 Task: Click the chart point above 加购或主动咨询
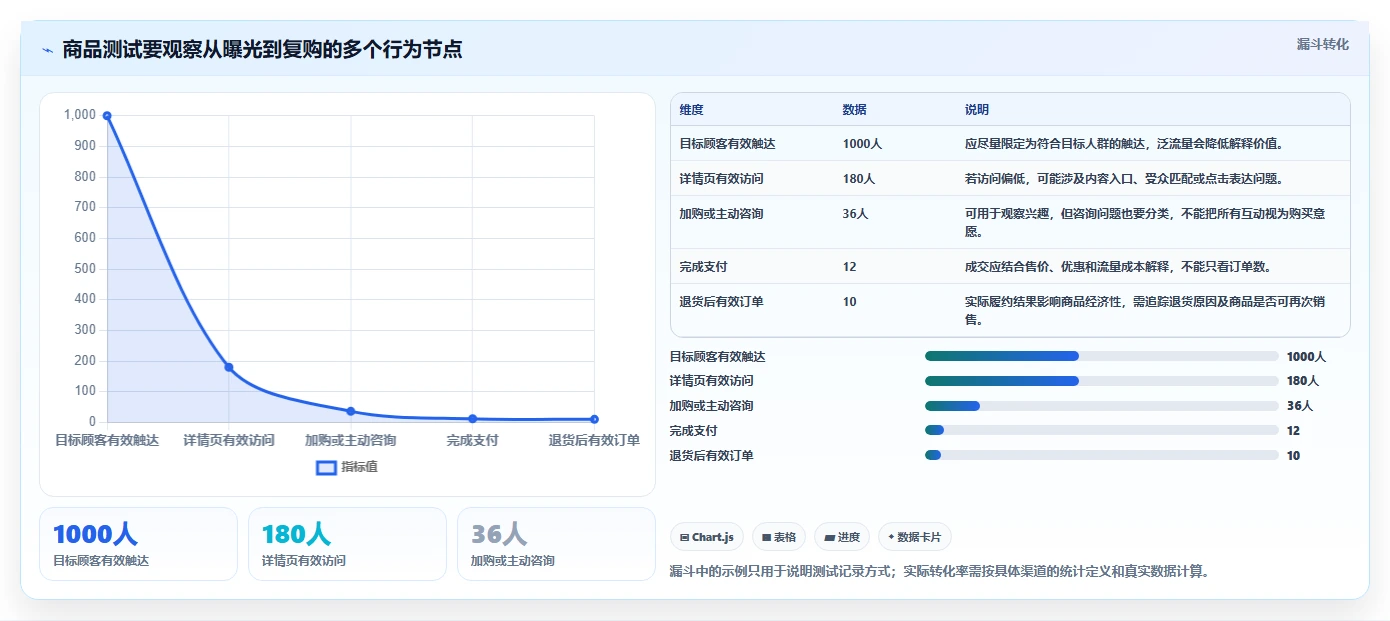(x=351, y=411)
